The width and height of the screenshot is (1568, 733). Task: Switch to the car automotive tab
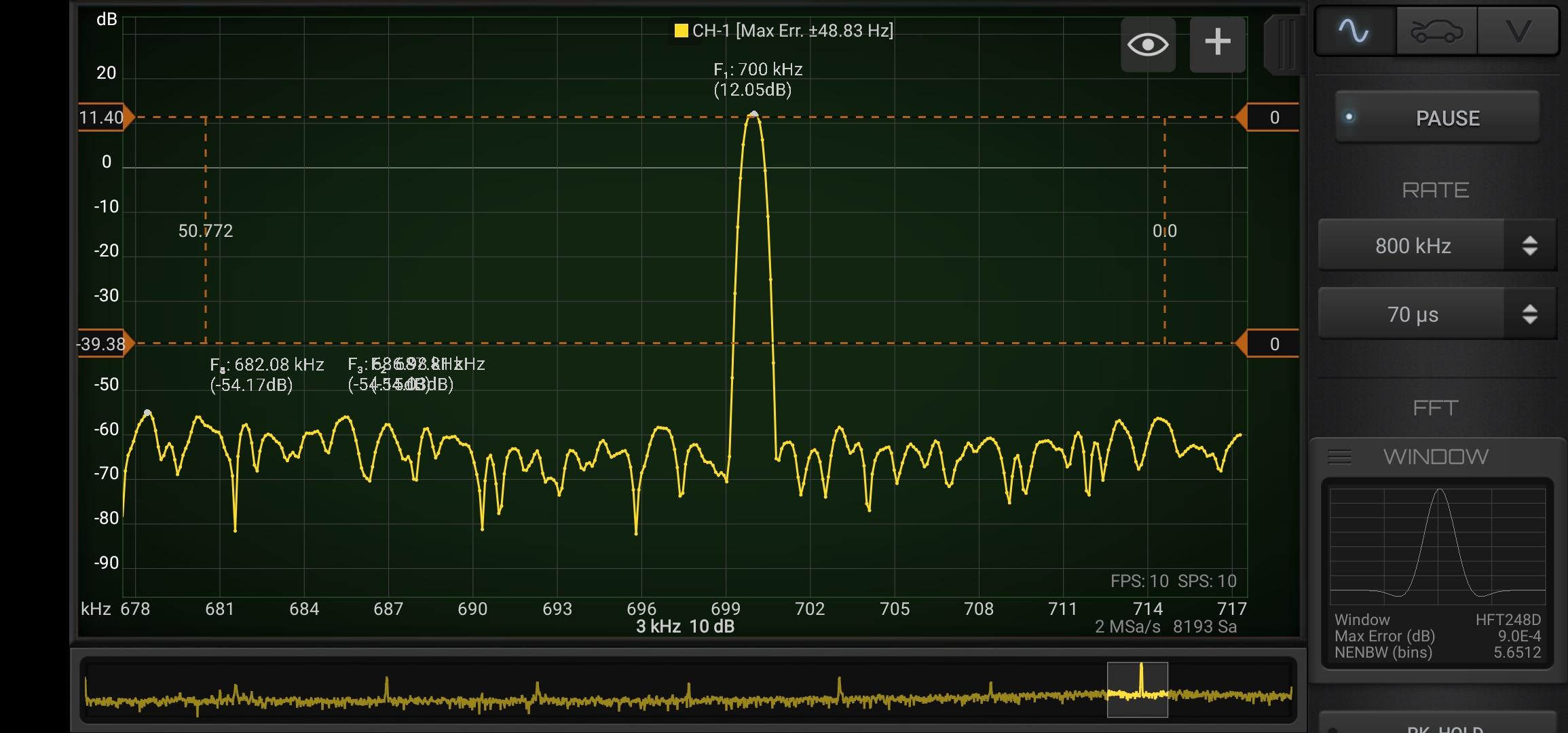click(1436, 31)
